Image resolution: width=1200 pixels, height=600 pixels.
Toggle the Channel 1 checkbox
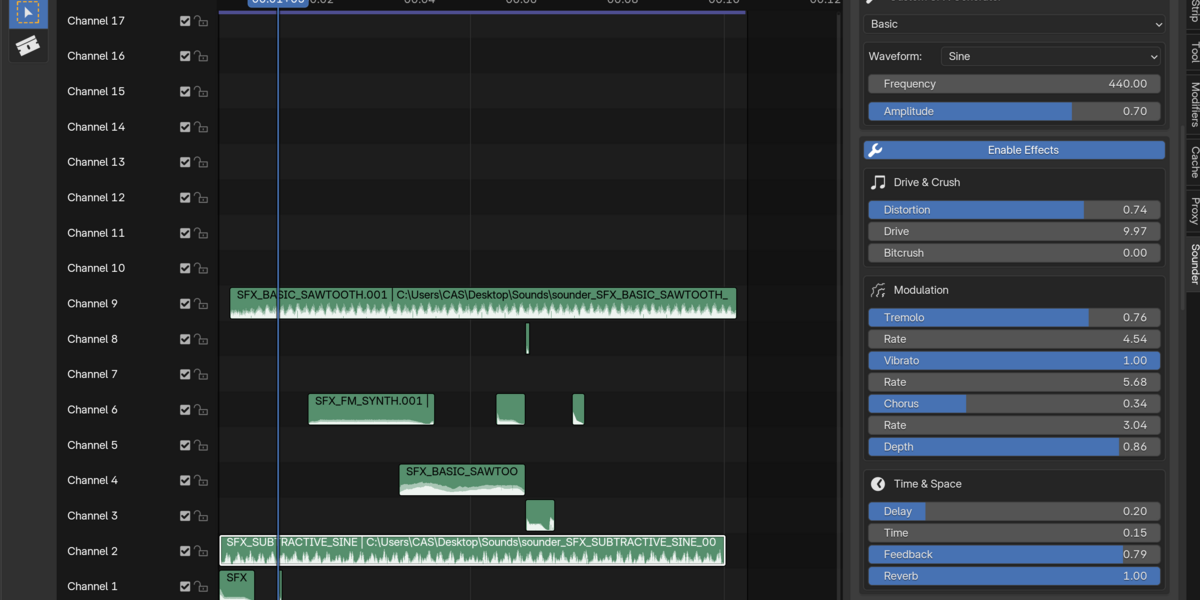click(x=185, y=587)
